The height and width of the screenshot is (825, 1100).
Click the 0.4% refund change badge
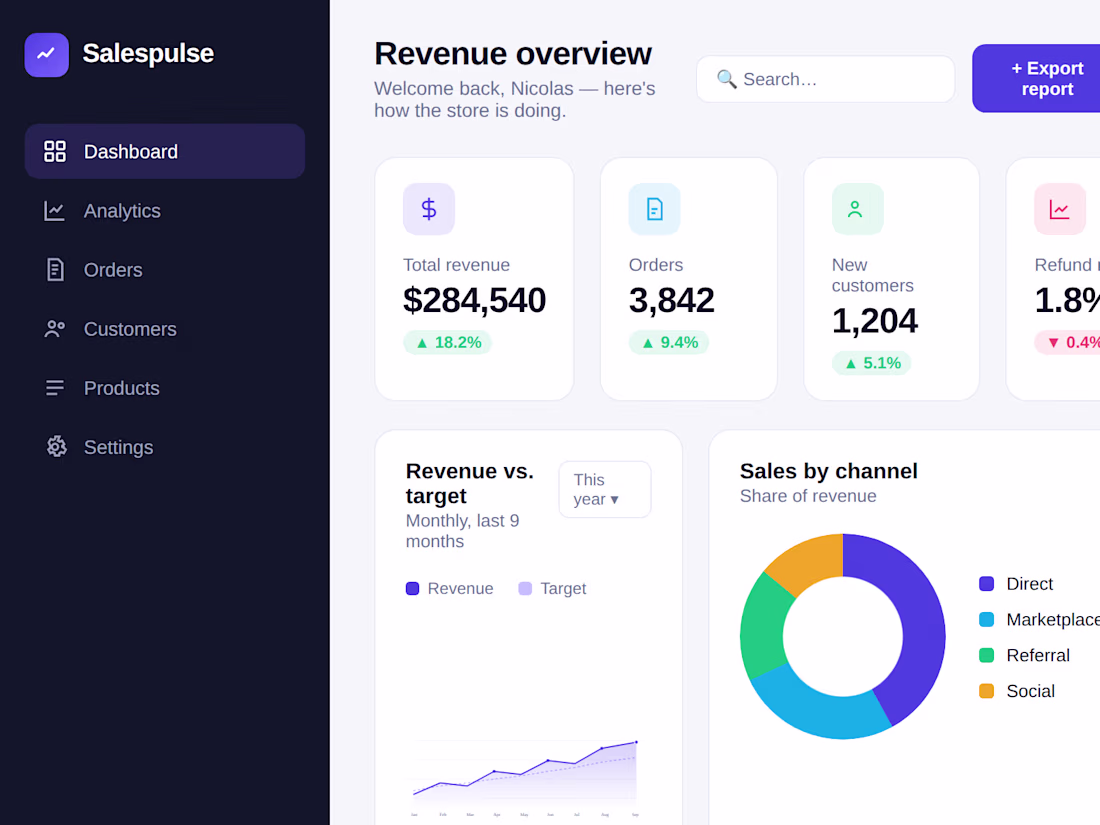pos(1067,342)
